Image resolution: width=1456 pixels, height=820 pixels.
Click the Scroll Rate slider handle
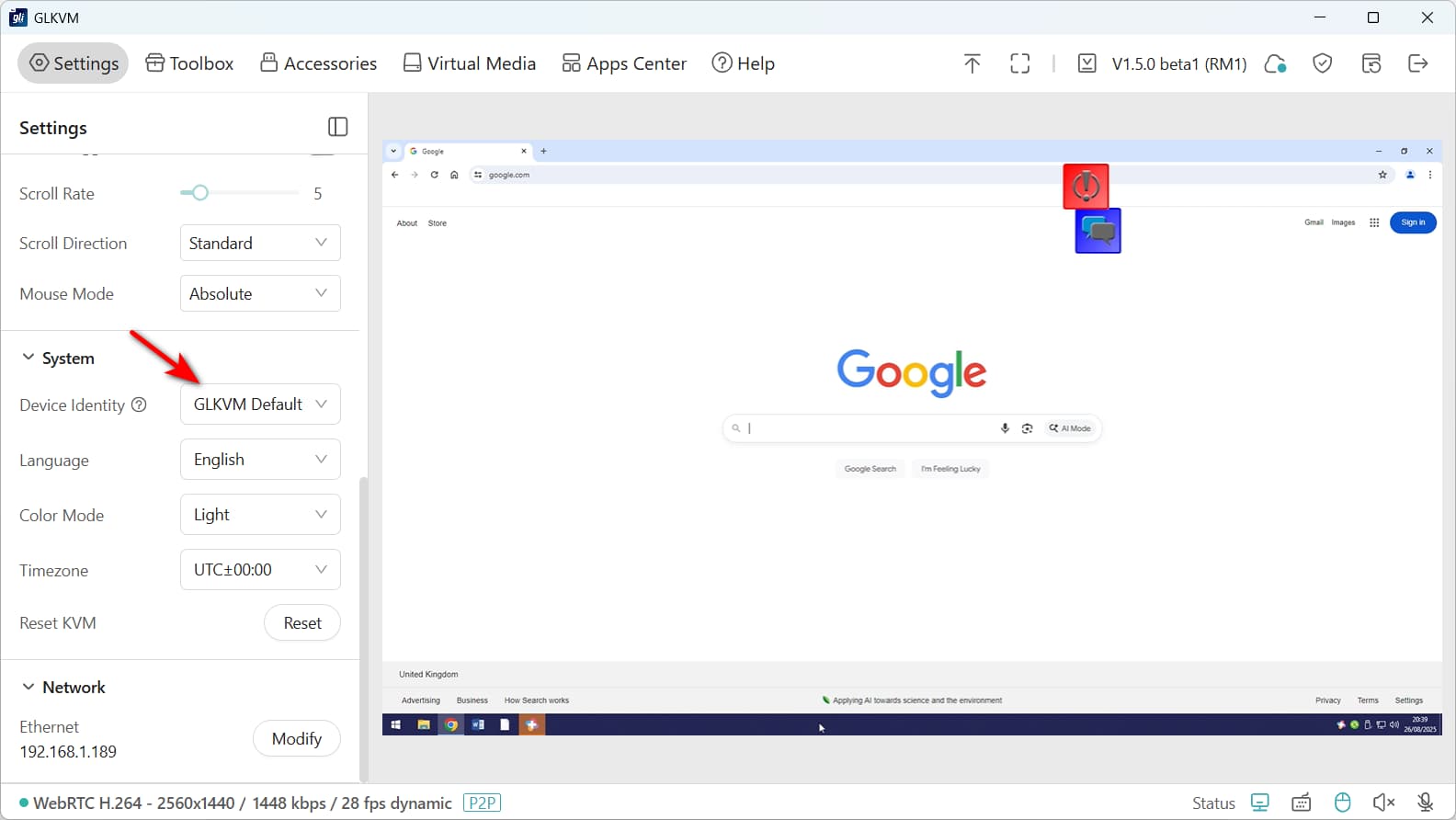point(199,193)
